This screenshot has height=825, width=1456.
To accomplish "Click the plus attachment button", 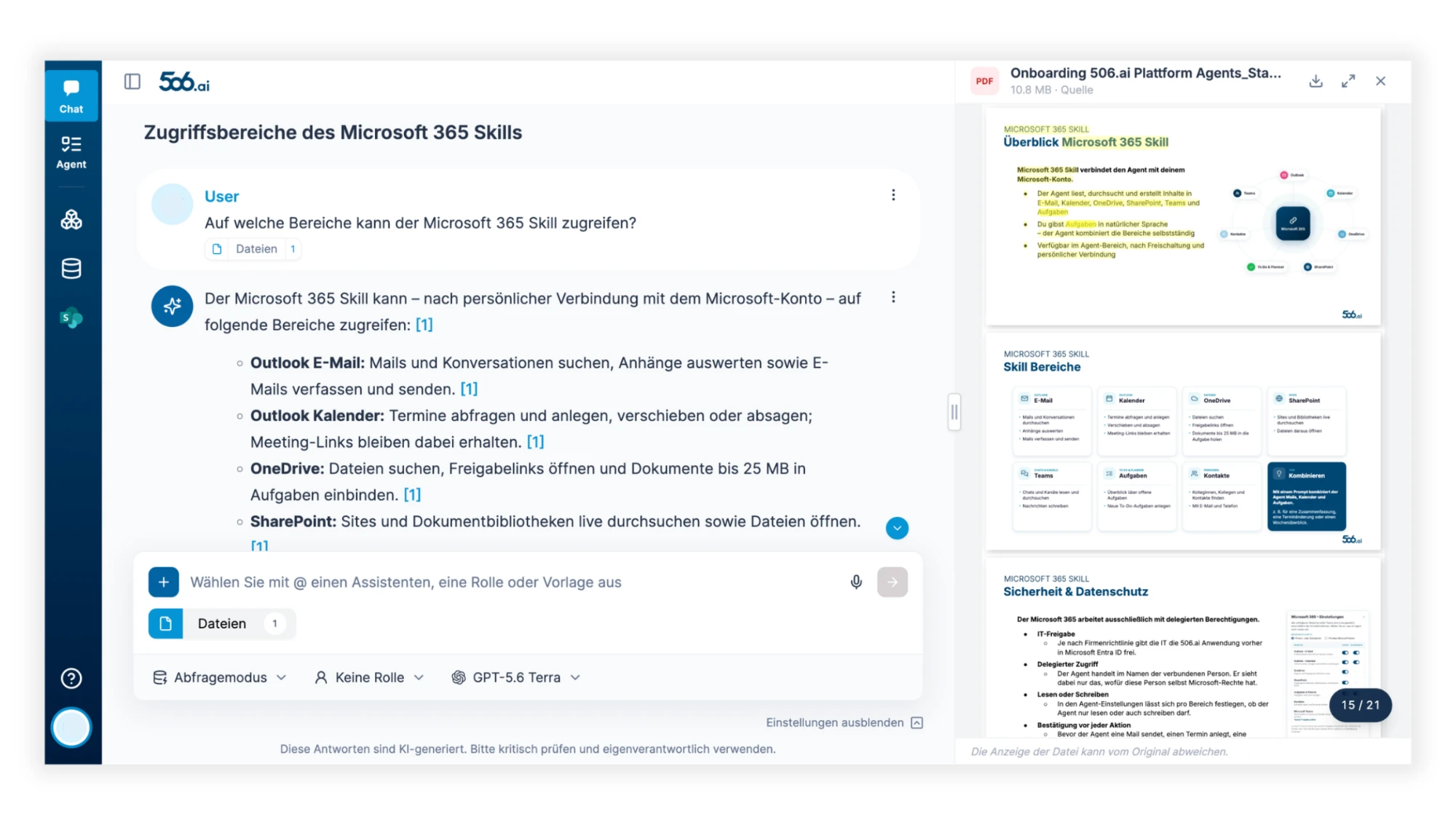I will (x=164, y=582).
